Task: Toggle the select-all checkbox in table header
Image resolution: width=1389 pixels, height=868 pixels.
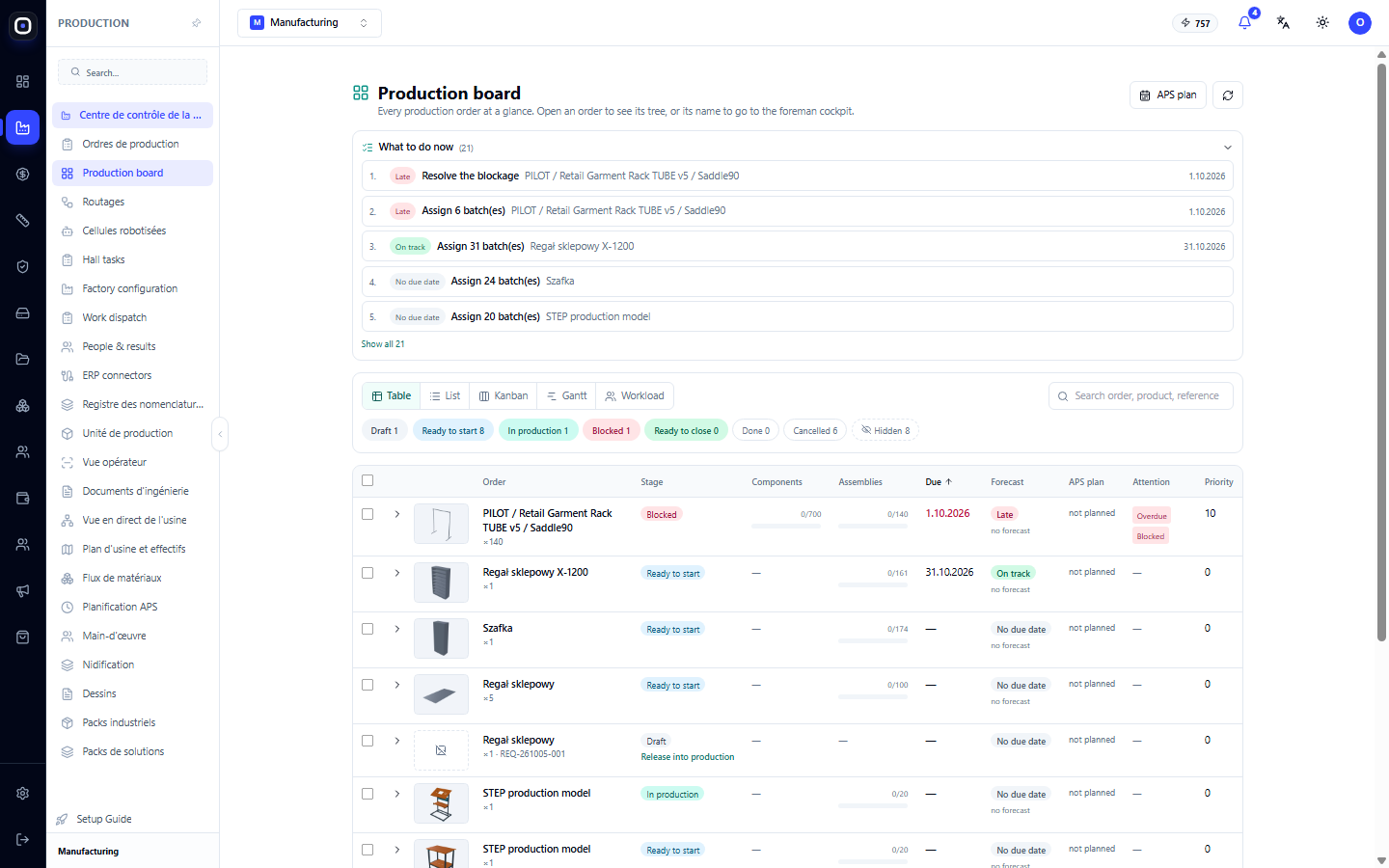Action: pyautogui.click(x=368, y=480)
